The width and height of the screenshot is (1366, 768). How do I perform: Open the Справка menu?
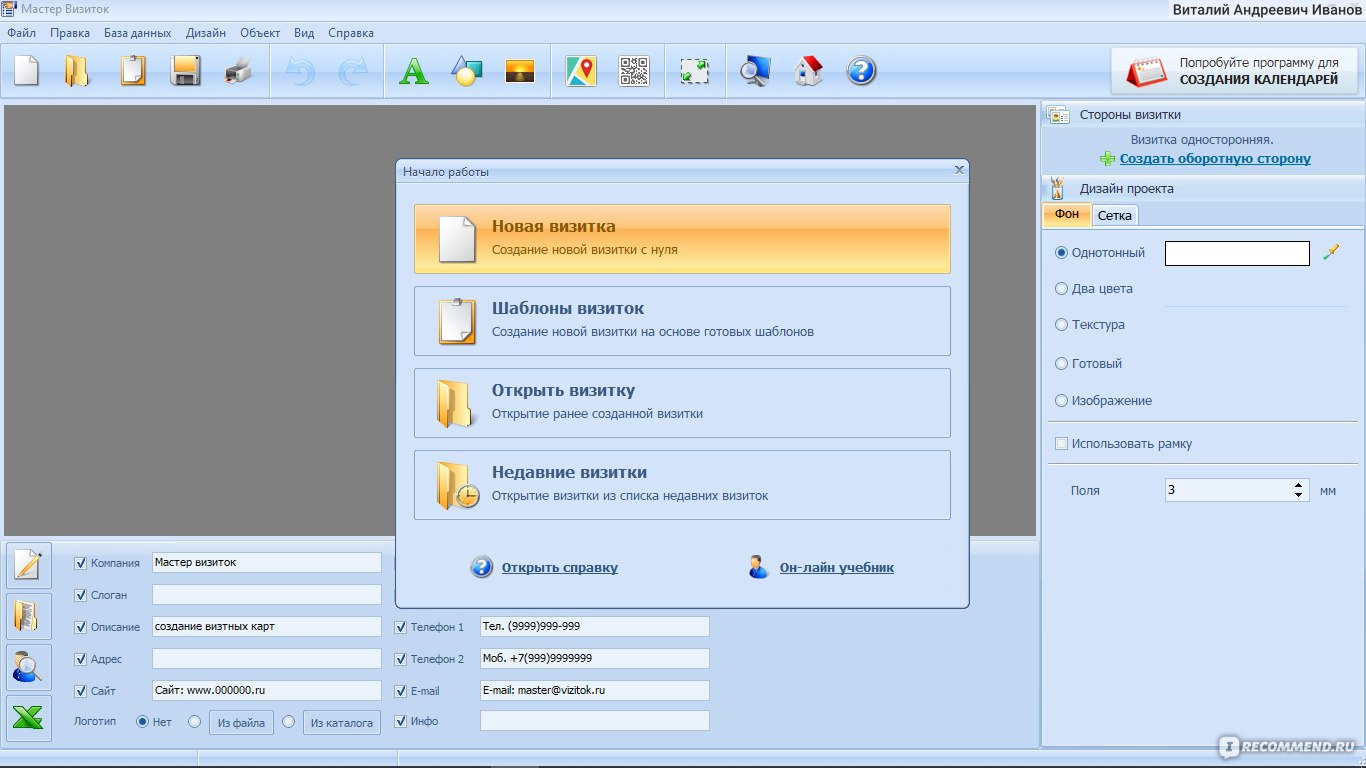click(x=351, y=33)
